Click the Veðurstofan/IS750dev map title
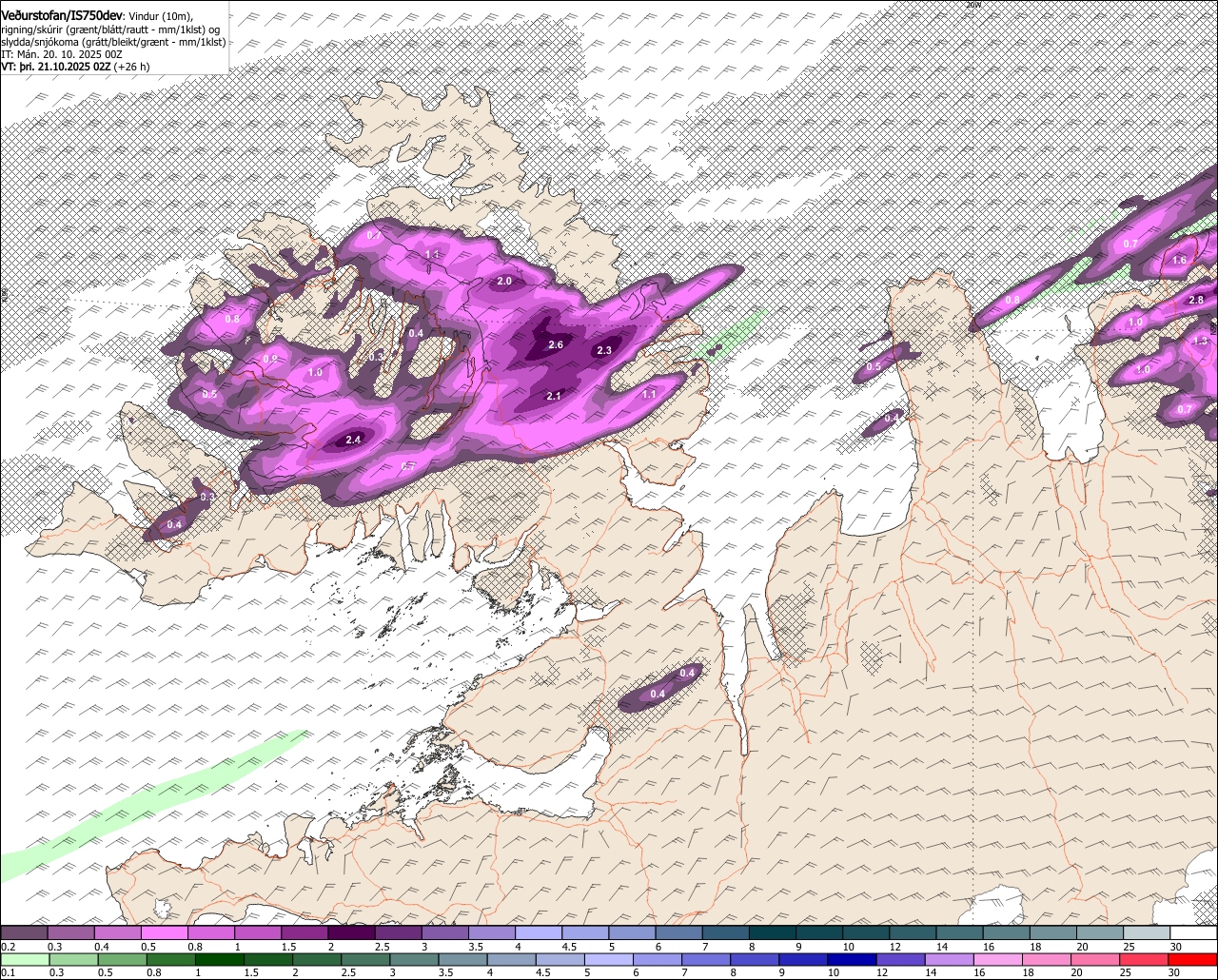This screenshot has height=980, width=1218. pos(62,15)
